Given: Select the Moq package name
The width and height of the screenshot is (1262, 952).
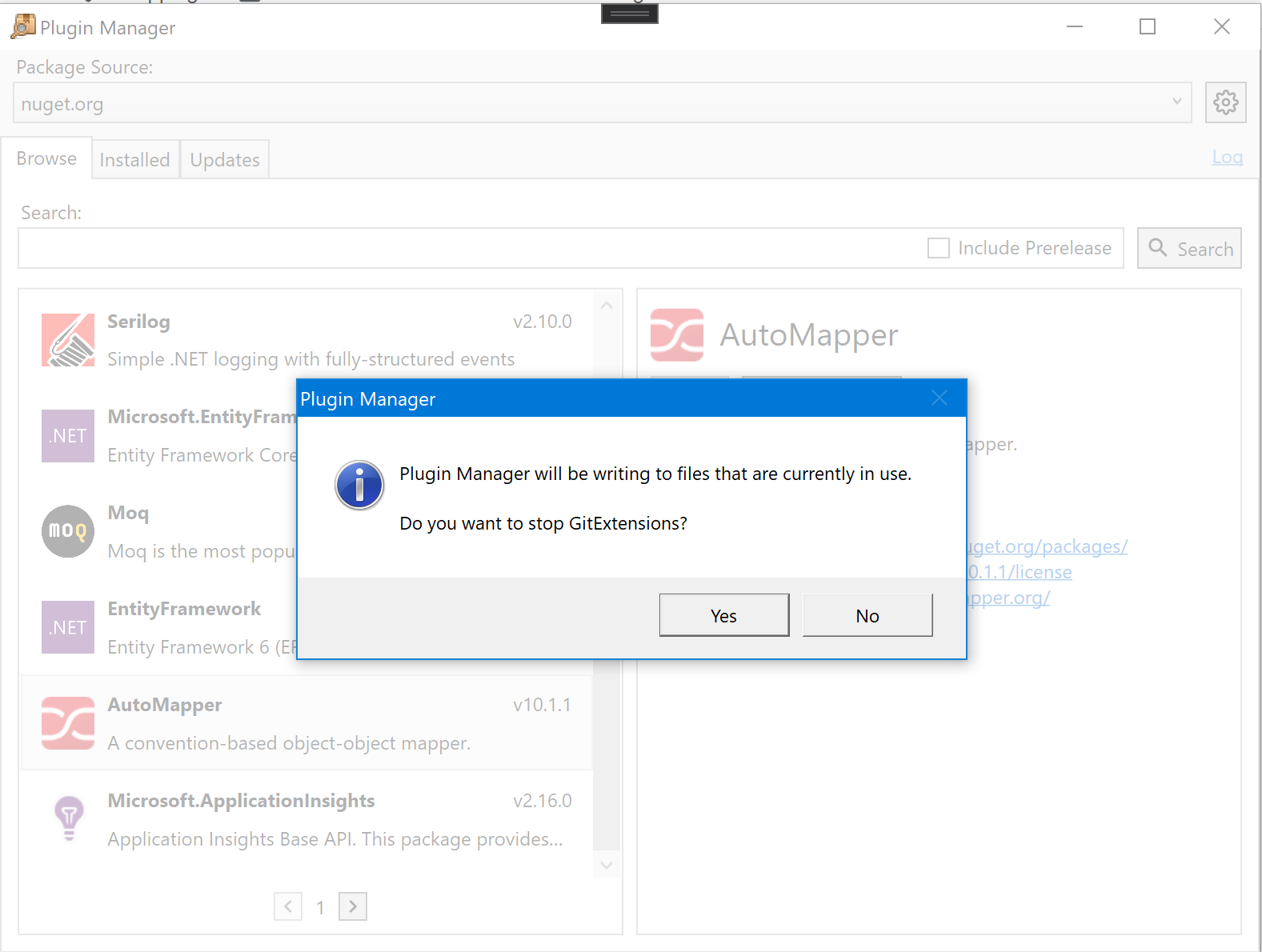Looking at the screenshot, I should [129, 513].
